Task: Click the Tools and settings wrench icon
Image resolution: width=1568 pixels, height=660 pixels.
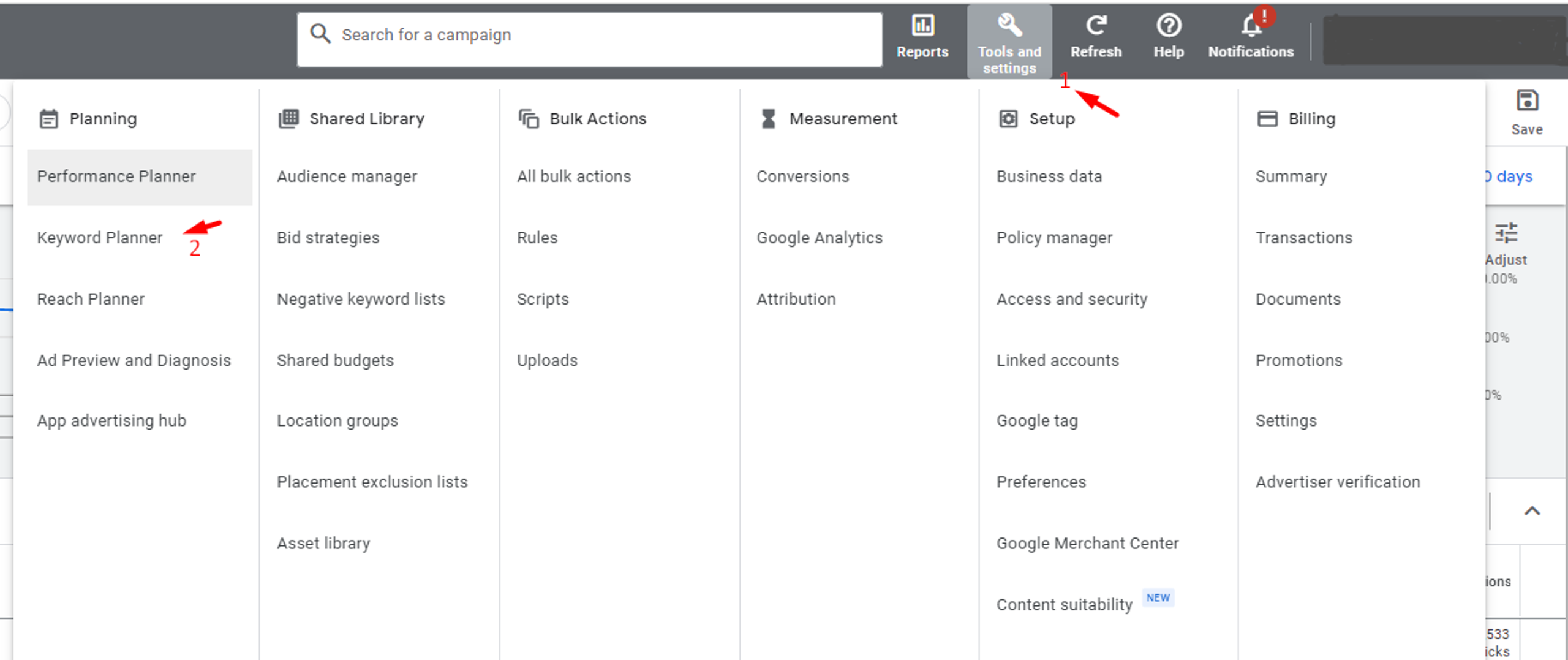Action: click(1009, 25)
